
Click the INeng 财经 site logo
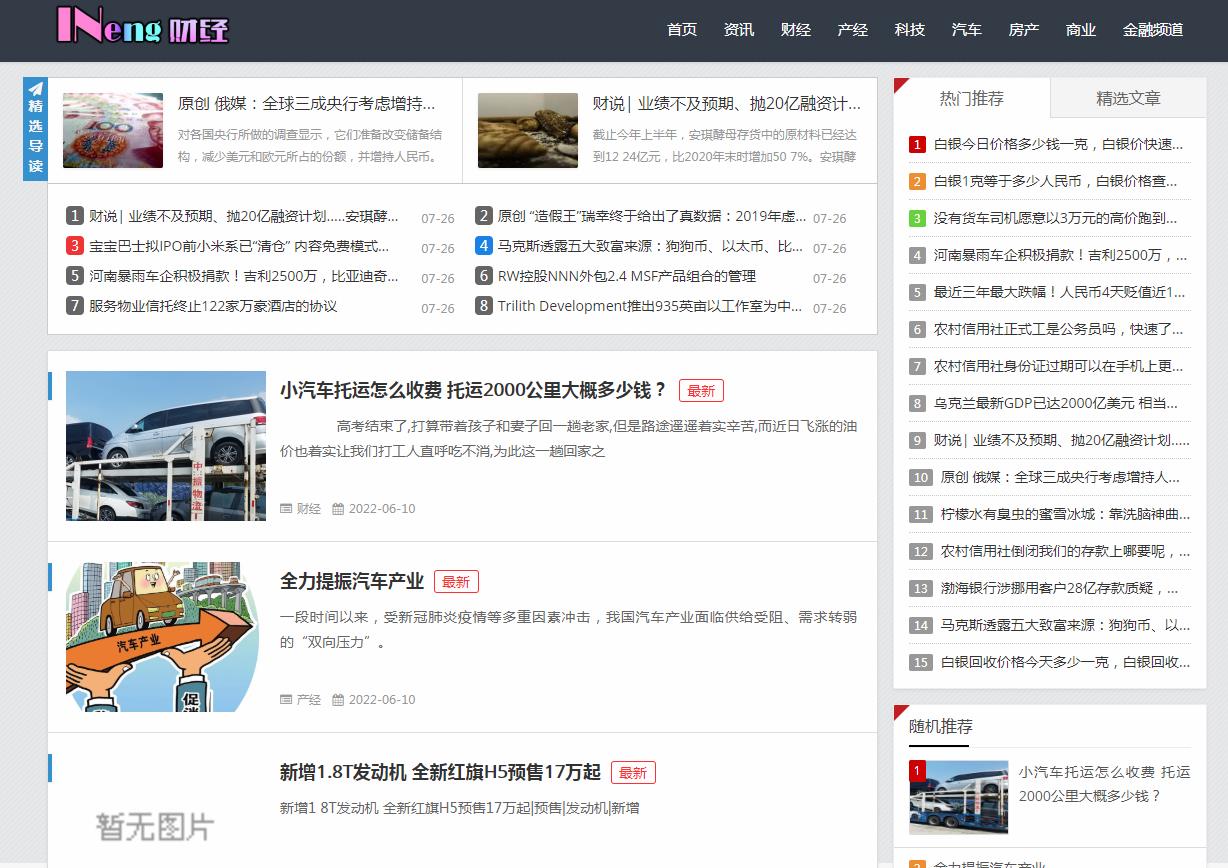pos(143,26)
